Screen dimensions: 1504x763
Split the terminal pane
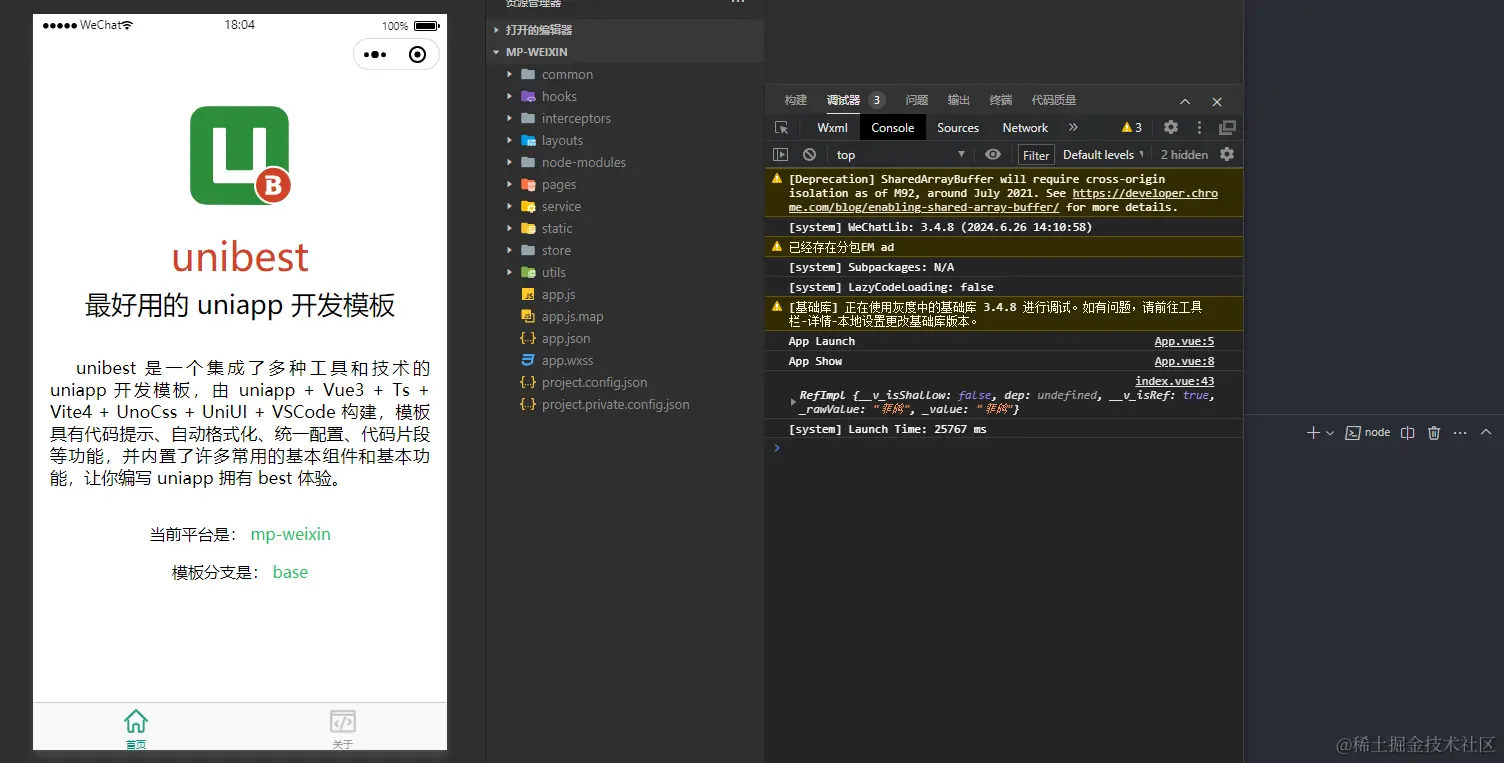coord(1407,433)
